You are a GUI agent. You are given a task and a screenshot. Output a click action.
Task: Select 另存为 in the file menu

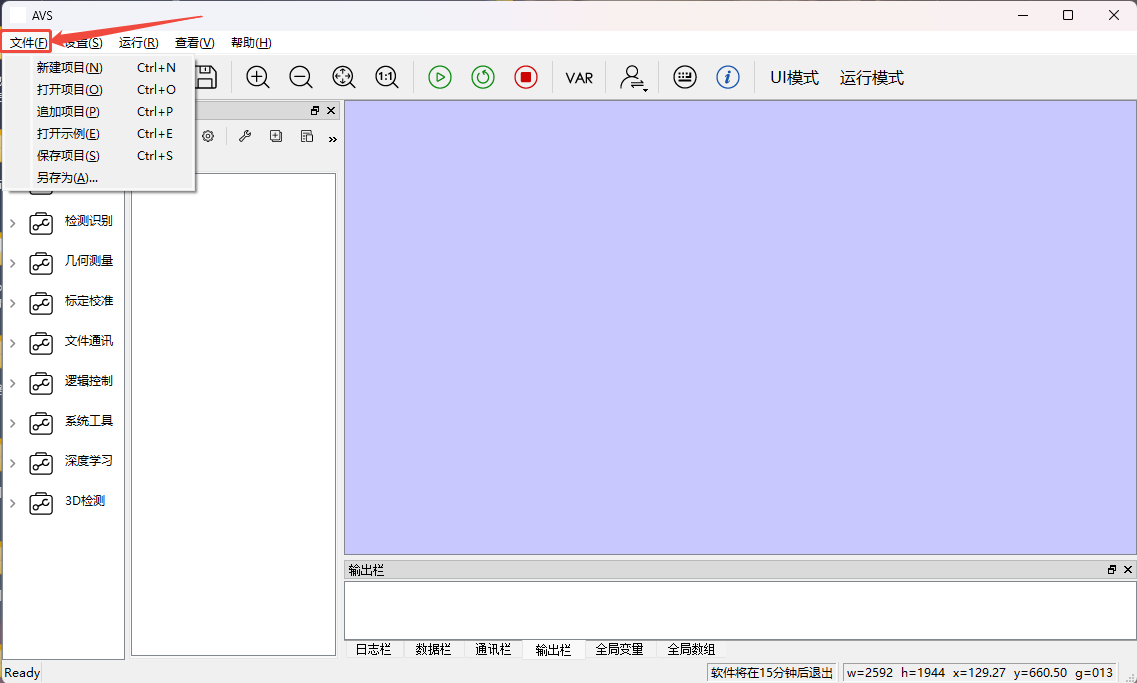coord(67,178)
